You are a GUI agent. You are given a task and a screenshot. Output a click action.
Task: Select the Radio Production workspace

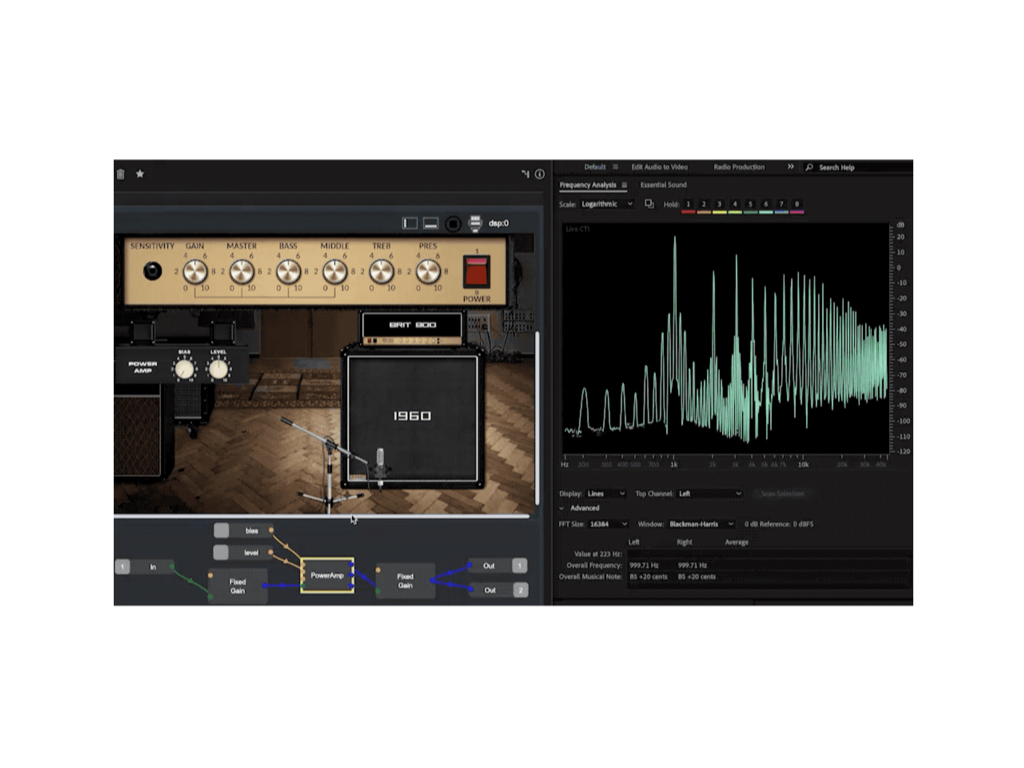pos(739,167)
